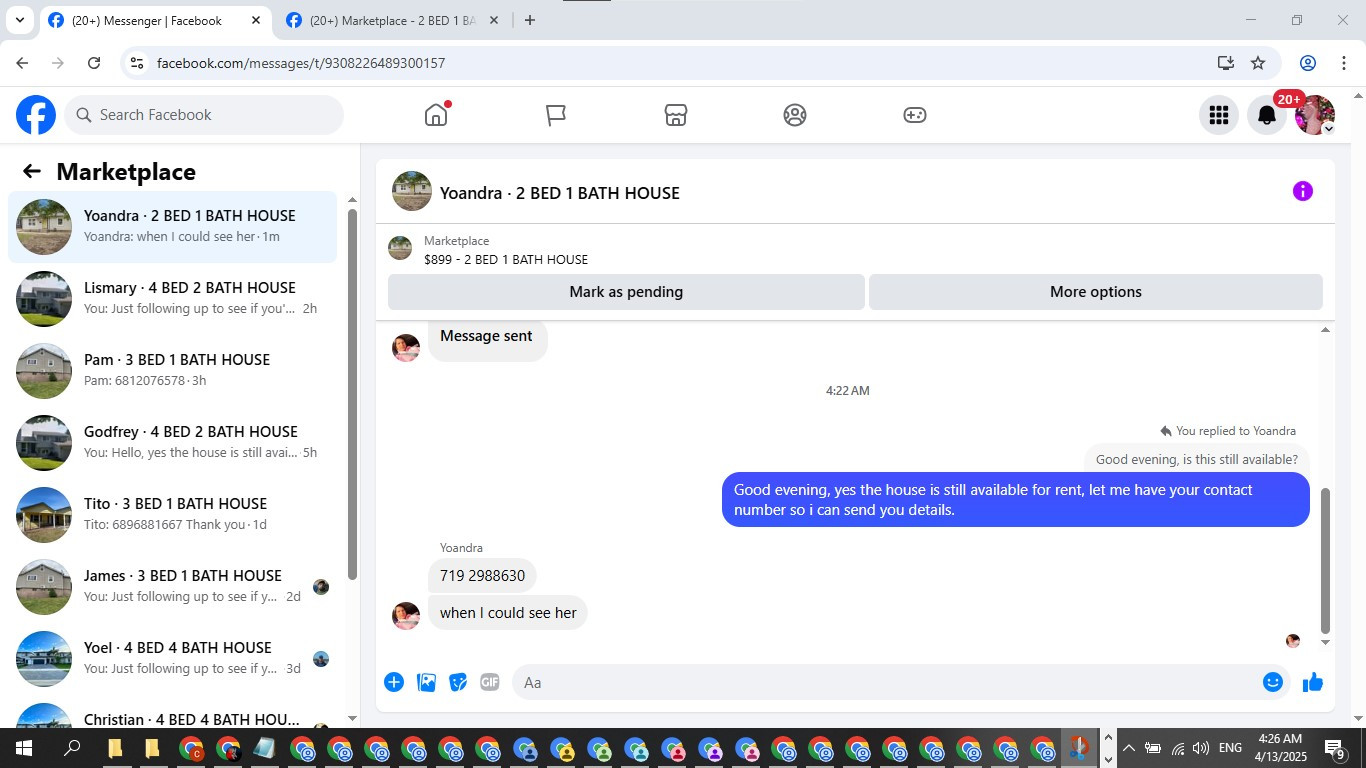Open Windows taskbar search
The image size is (1366, 768).
(x=72, y=748)
